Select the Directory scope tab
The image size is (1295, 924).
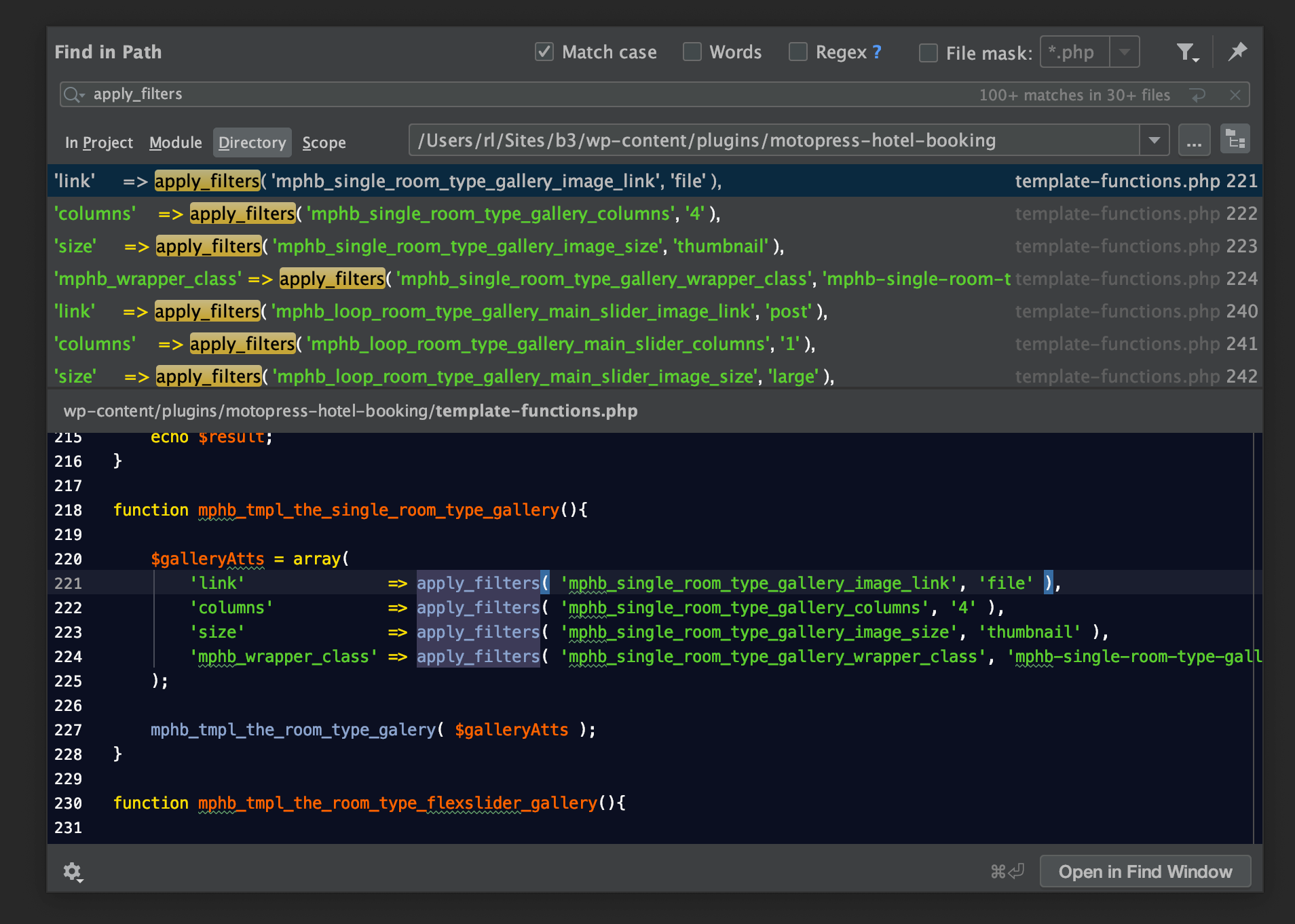252,142
